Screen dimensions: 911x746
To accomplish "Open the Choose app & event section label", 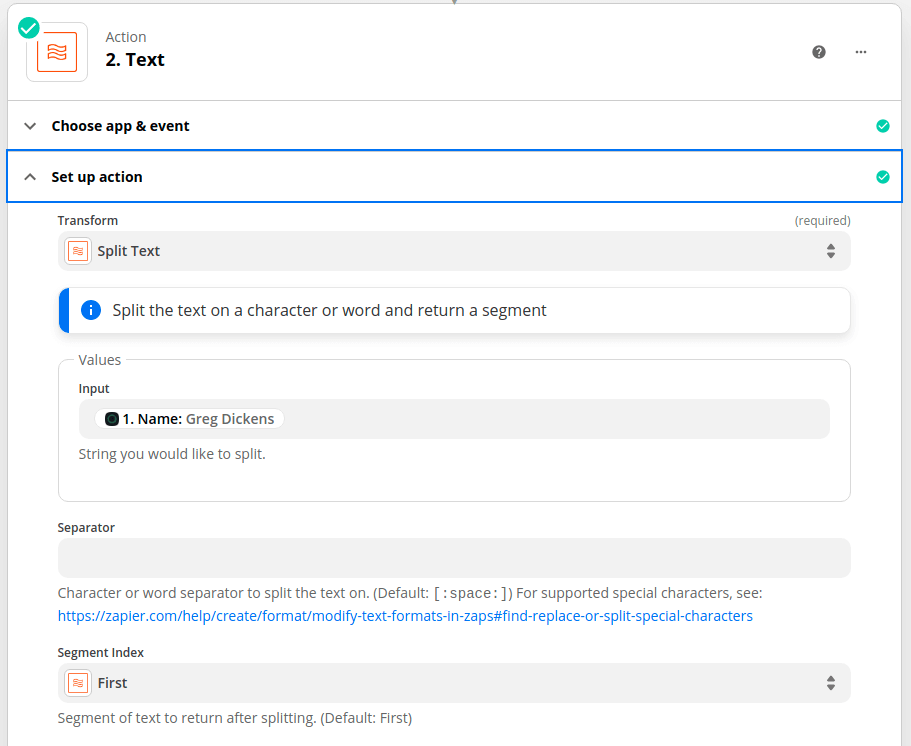I will click(x=120, y=126).
